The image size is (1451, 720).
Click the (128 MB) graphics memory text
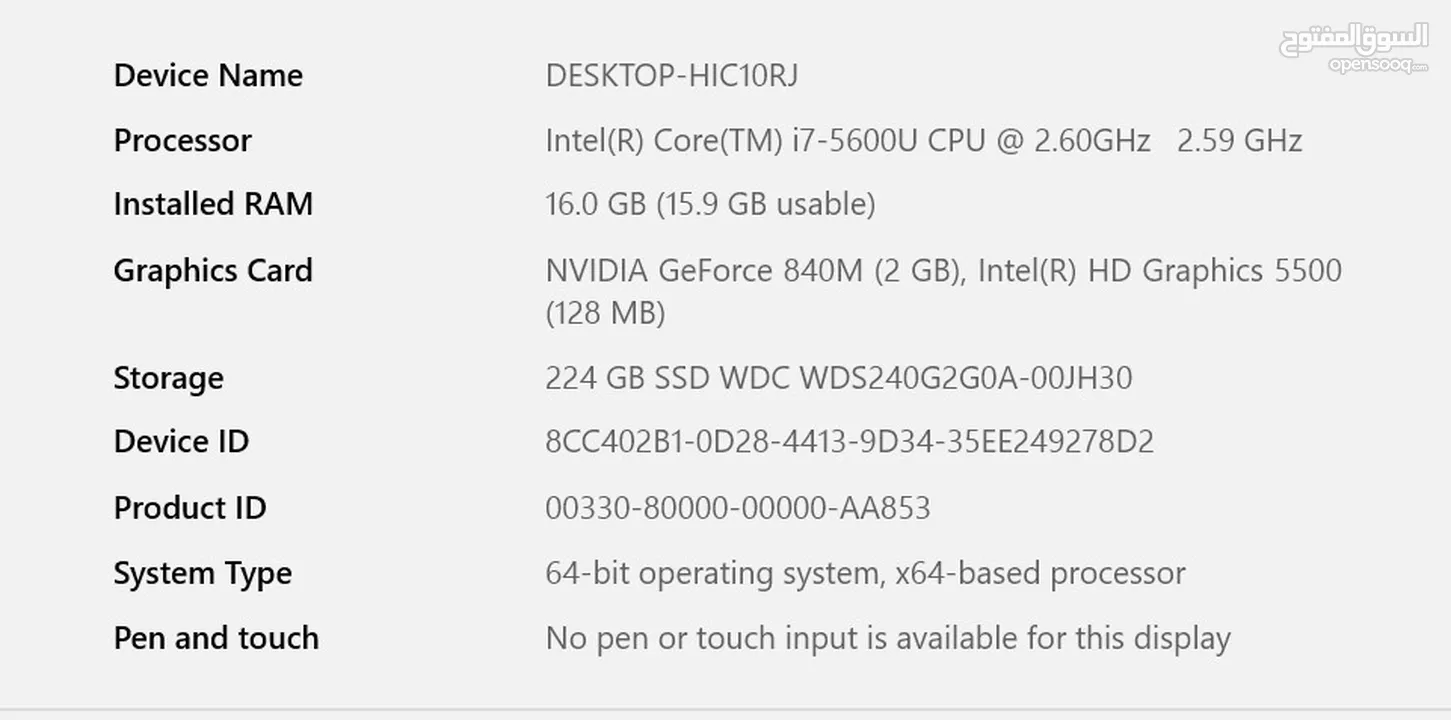[605, 314]
